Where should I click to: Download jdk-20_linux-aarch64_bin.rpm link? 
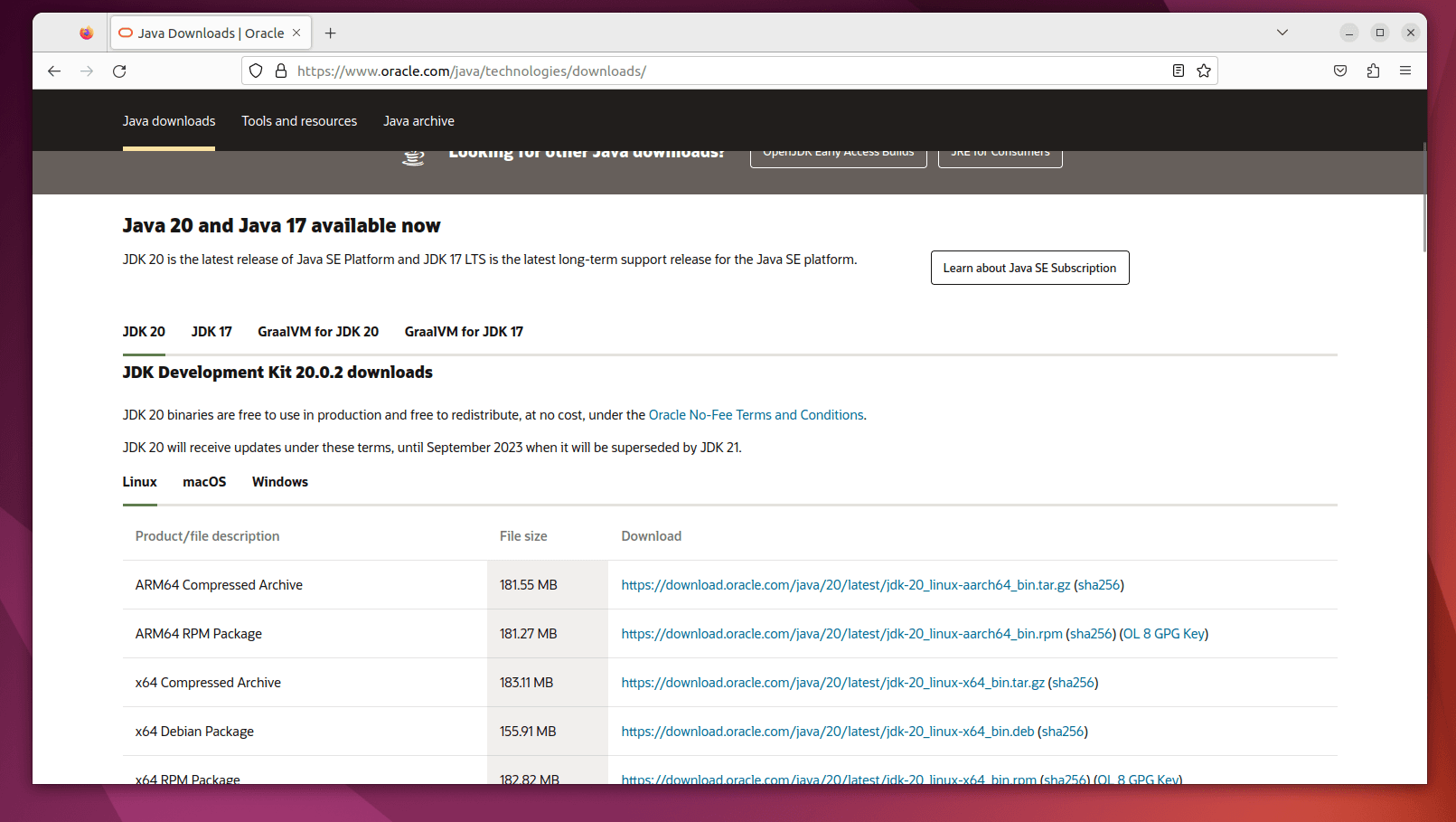pos(841,634)
